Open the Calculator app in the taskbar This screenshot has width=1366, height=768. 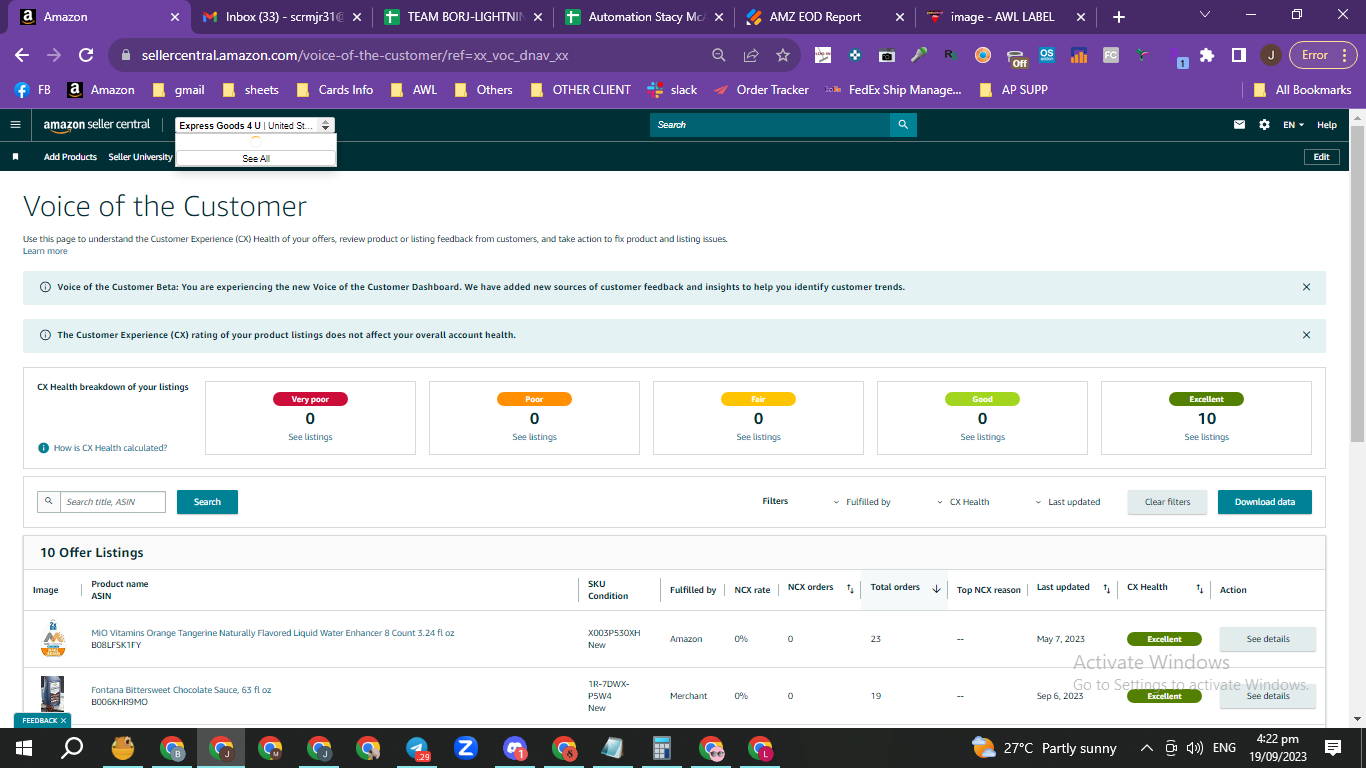[661, 748]
